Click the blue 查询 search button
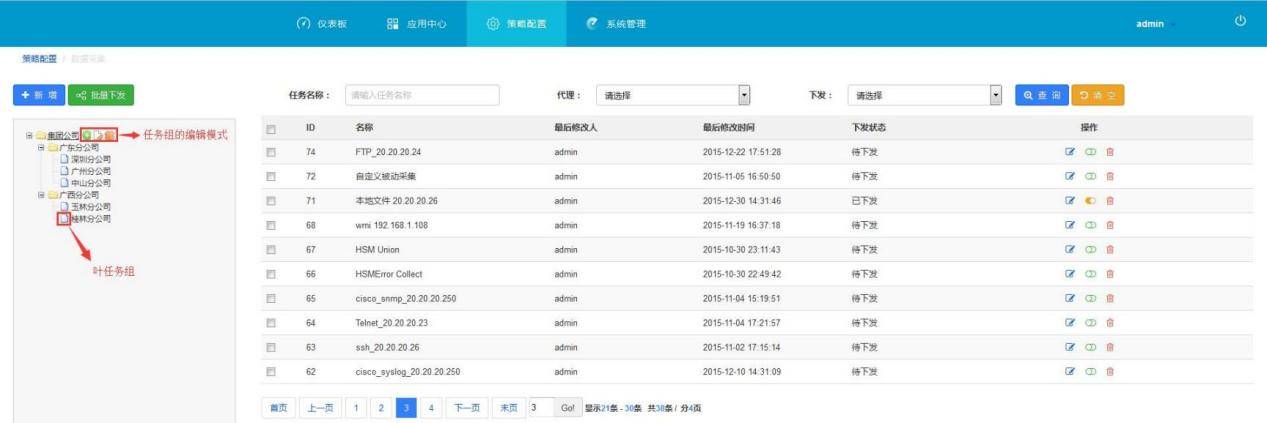 pyautogui.click(x=1041, y=95)
